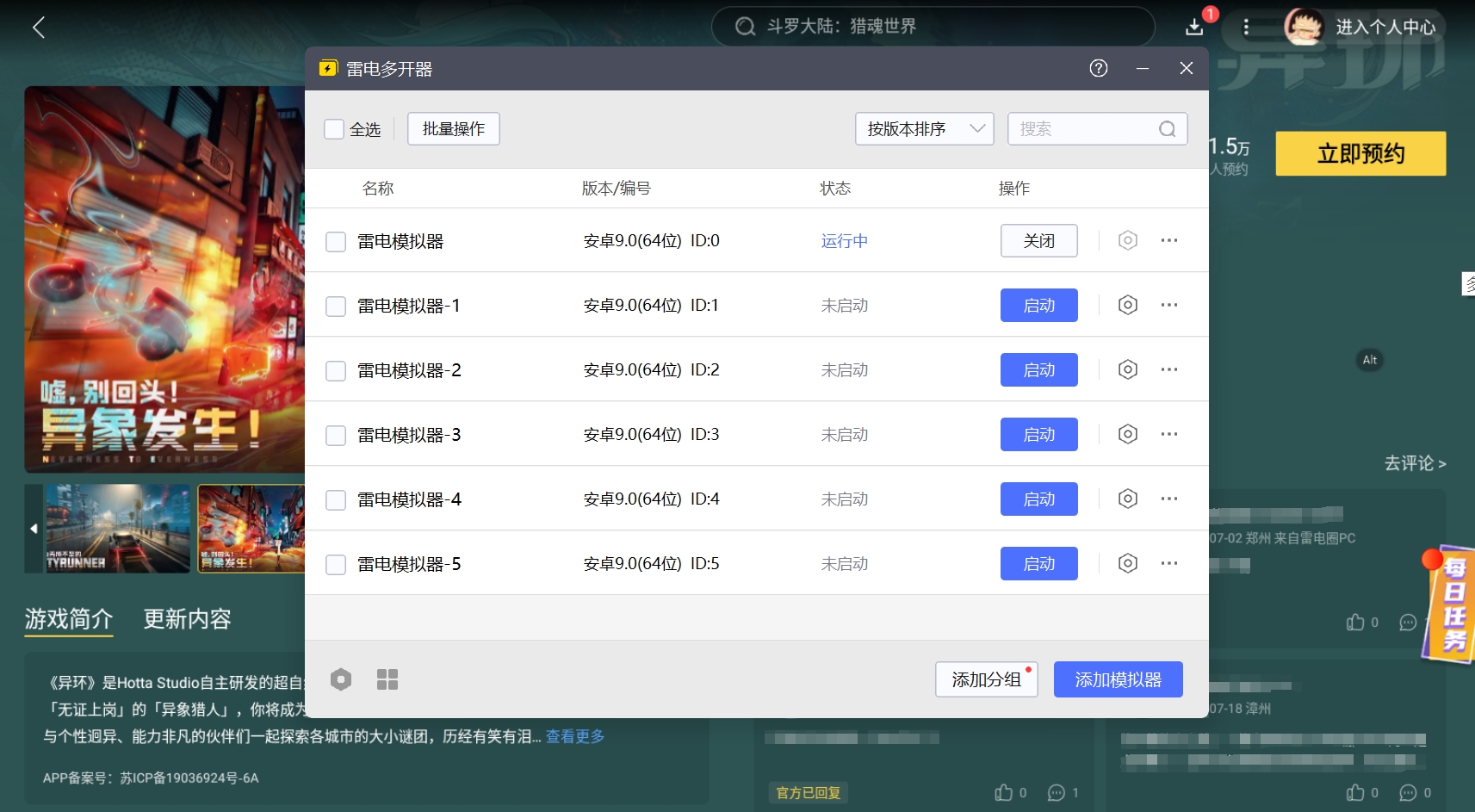
Task: Click the back arrow at top left
Action: click(39, 27)
